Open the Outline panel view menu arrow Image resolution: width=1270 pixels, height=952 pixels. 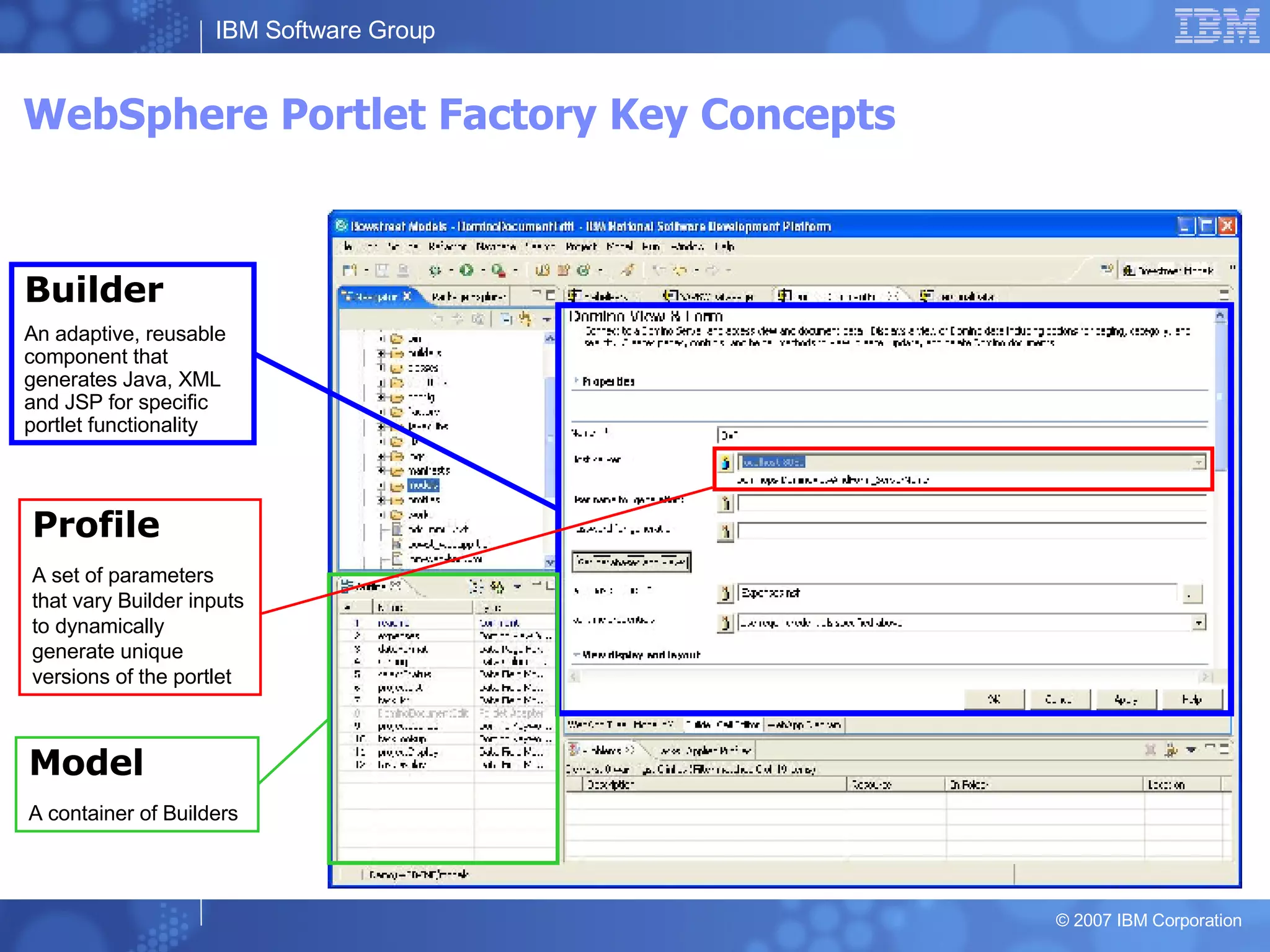point(517,586)
